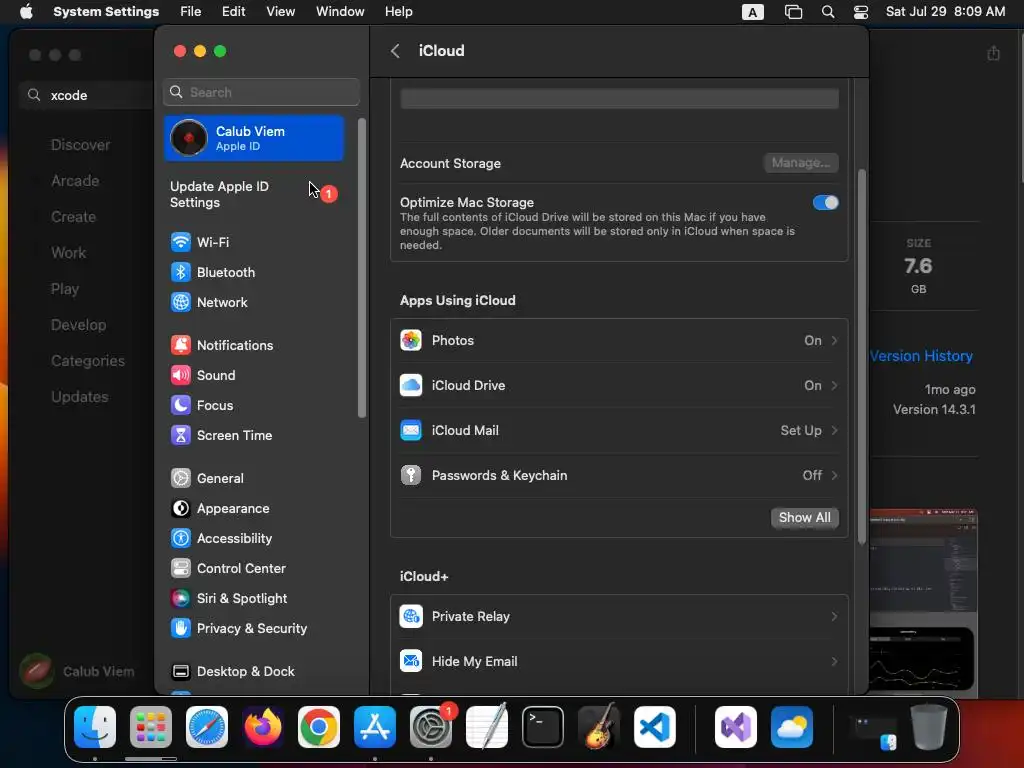The image size is (1024, 768).
Task: Click the App Store share button
Action: pyautogui.click(x=993, y=53)
